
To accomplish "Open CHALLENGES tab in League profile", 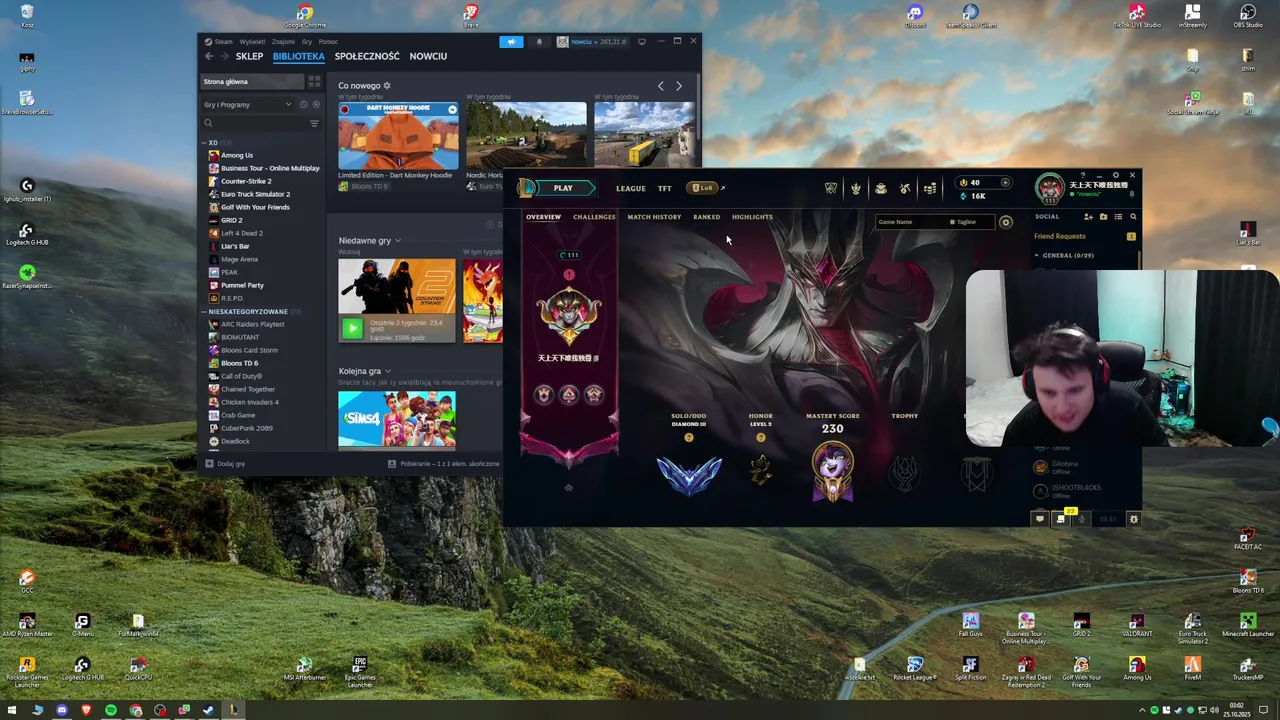I will pyautogui.click(x=594, y=217).
